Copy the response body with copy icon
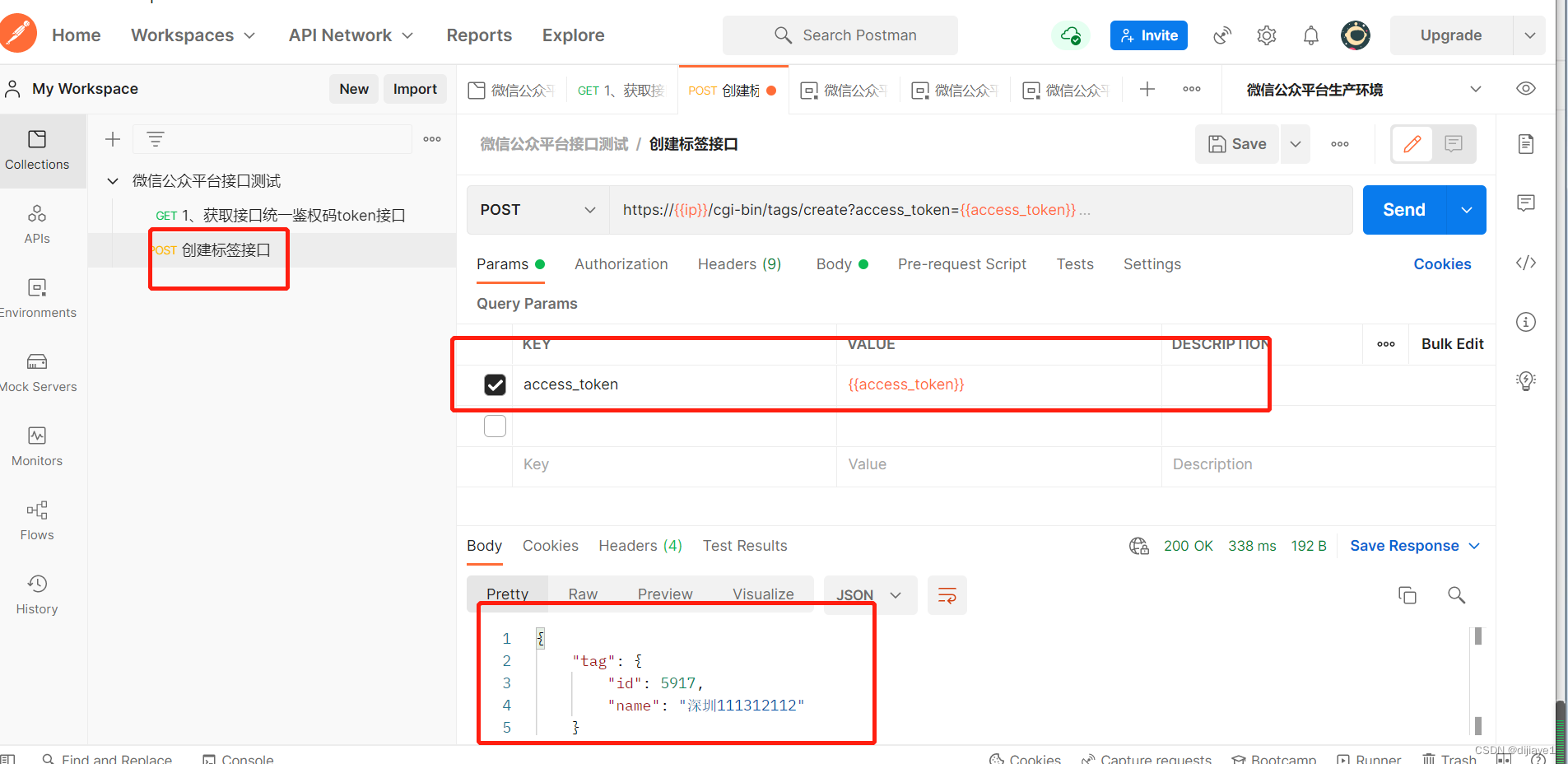 (1407, 595)
